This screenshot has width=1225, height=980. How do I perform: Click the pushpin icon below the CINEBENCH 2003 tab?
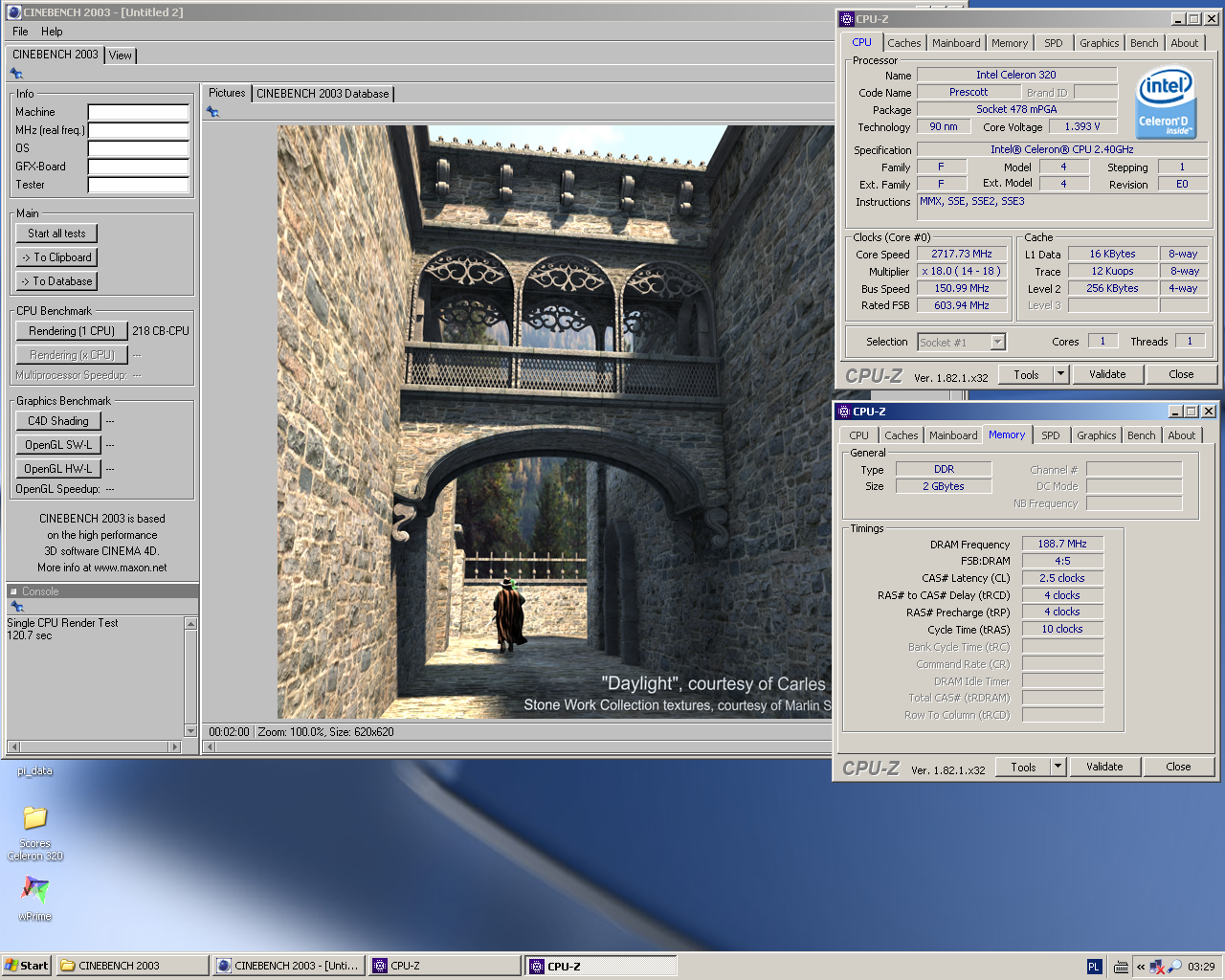[16, 74]
